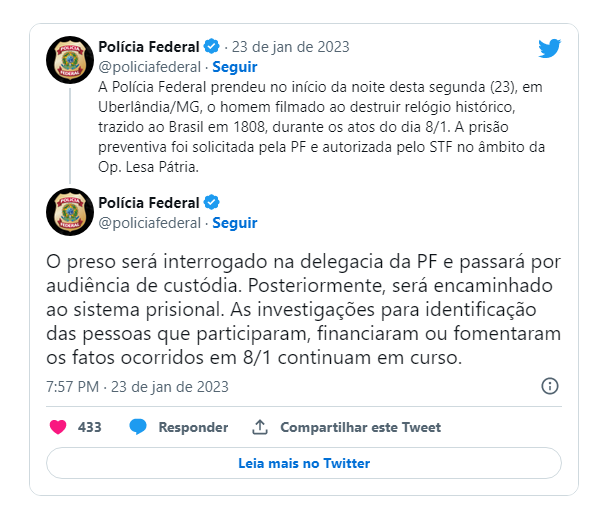Follow via the top Seguir link
This screenshot has width=607, height=508.
click(235, 67)
